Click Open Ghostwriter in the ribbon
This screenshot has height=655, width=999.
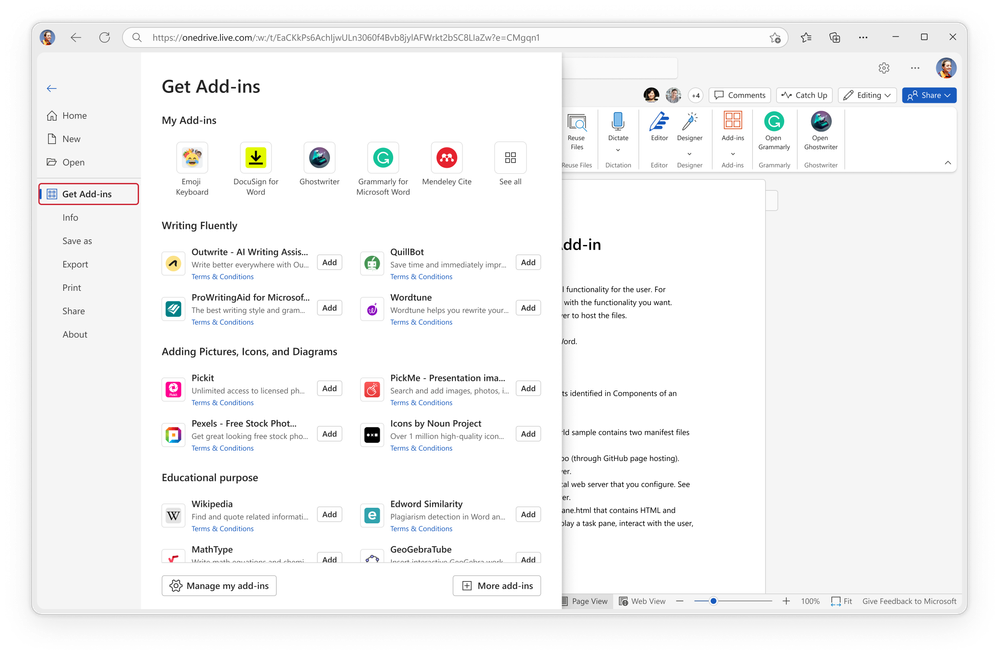tap(821, 131)
